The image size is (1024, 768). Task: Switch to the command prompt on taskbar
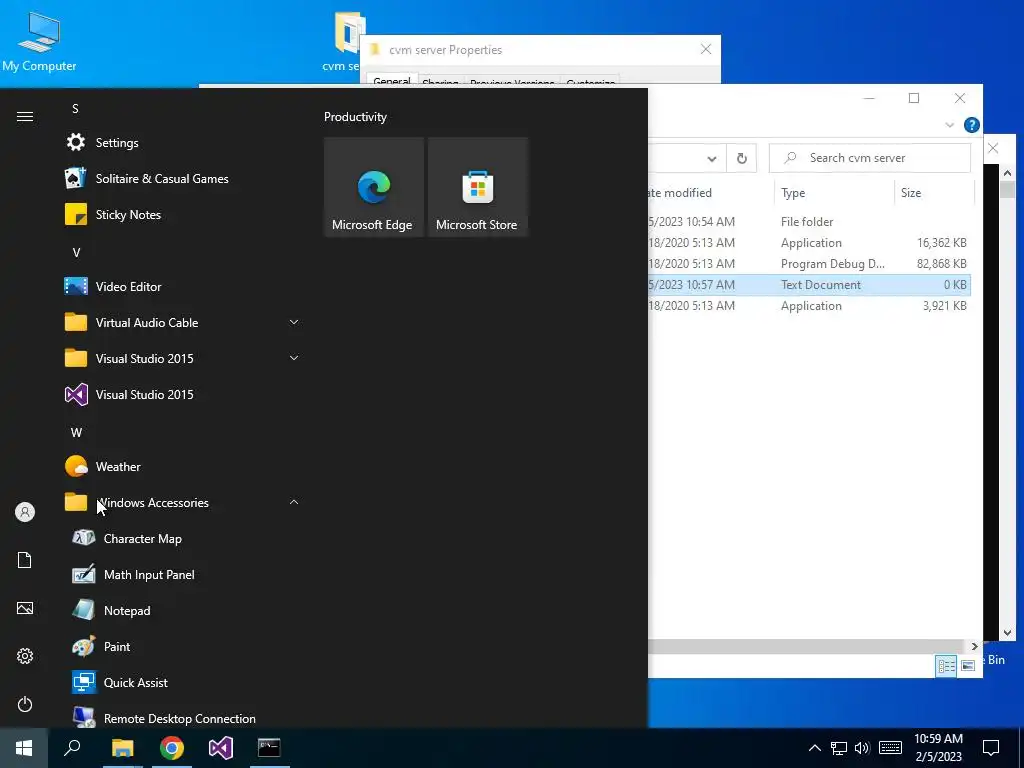click(x=269, y=748)
